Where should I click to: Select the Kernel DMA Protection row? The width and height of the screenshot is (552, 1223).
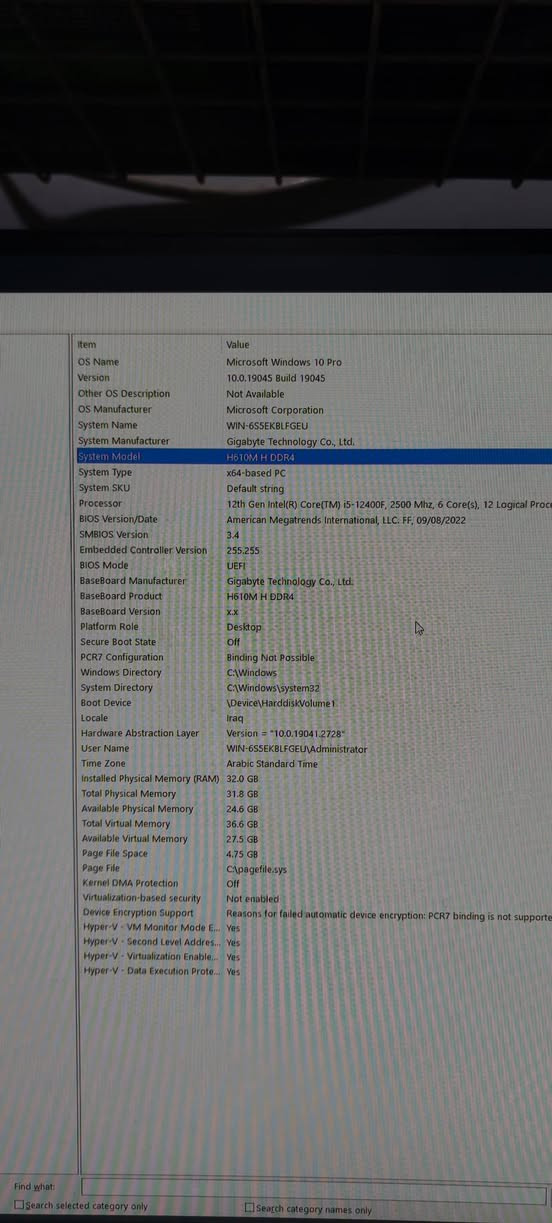point(313,884)
